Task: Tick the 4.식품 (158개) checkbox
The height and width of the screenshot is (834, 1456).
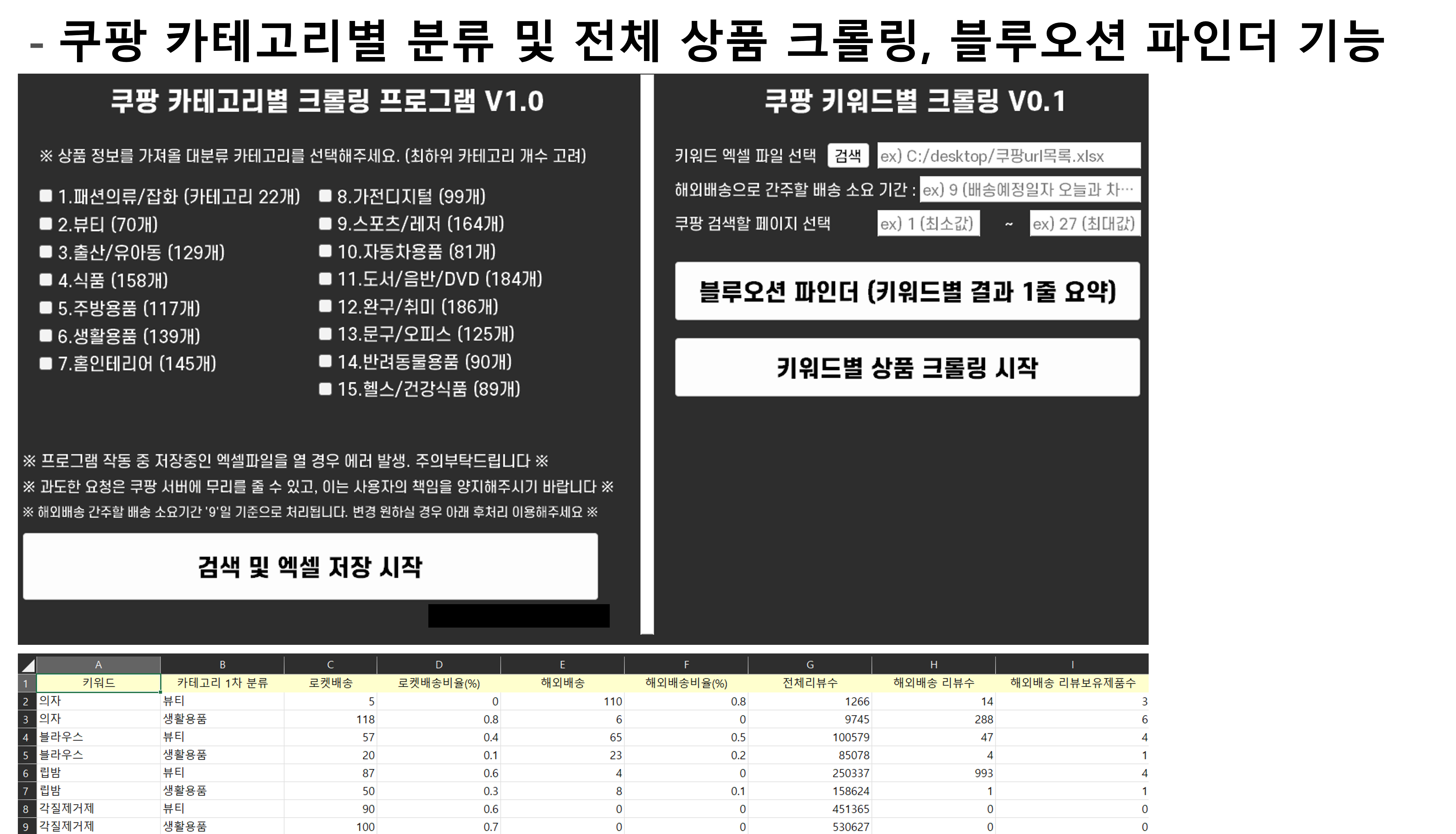Action: pyautogui.click(x=46, y=280)
